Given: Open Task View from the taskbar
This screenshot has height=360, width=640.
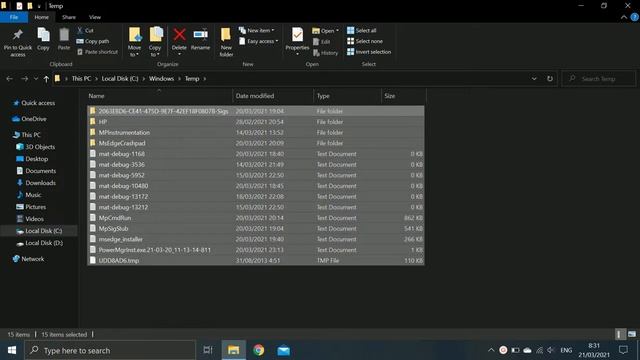Looking at the screenshot, I should coord(208,350).
